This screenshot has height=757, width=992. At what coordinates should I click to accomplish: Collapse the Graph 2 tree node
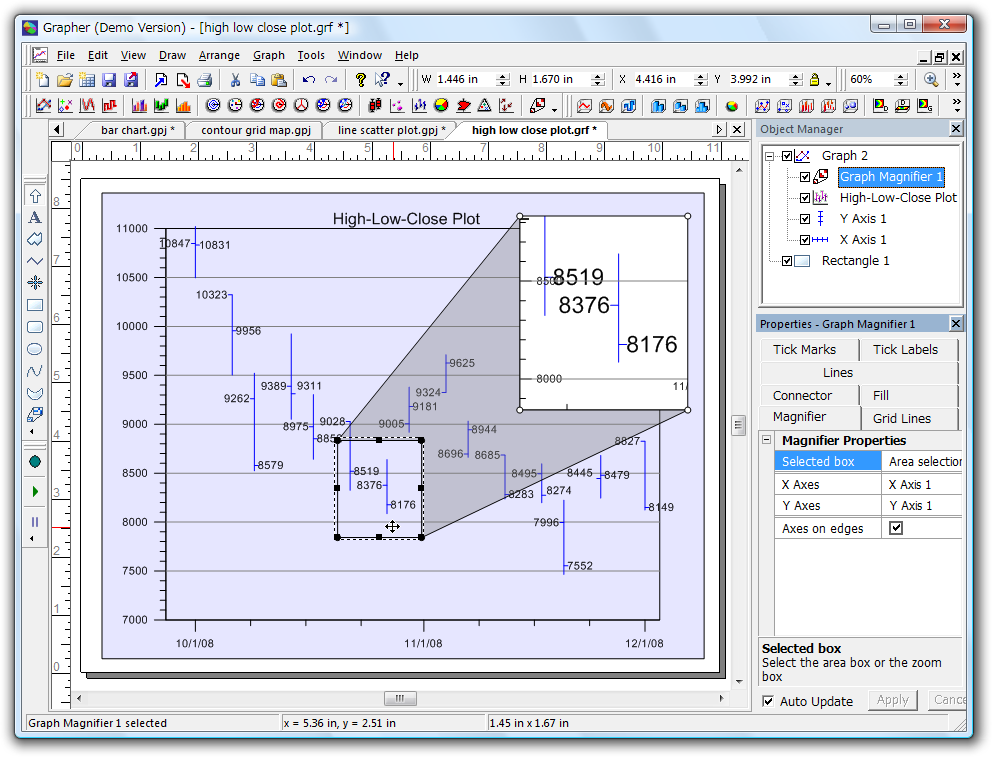coord(770,156)
